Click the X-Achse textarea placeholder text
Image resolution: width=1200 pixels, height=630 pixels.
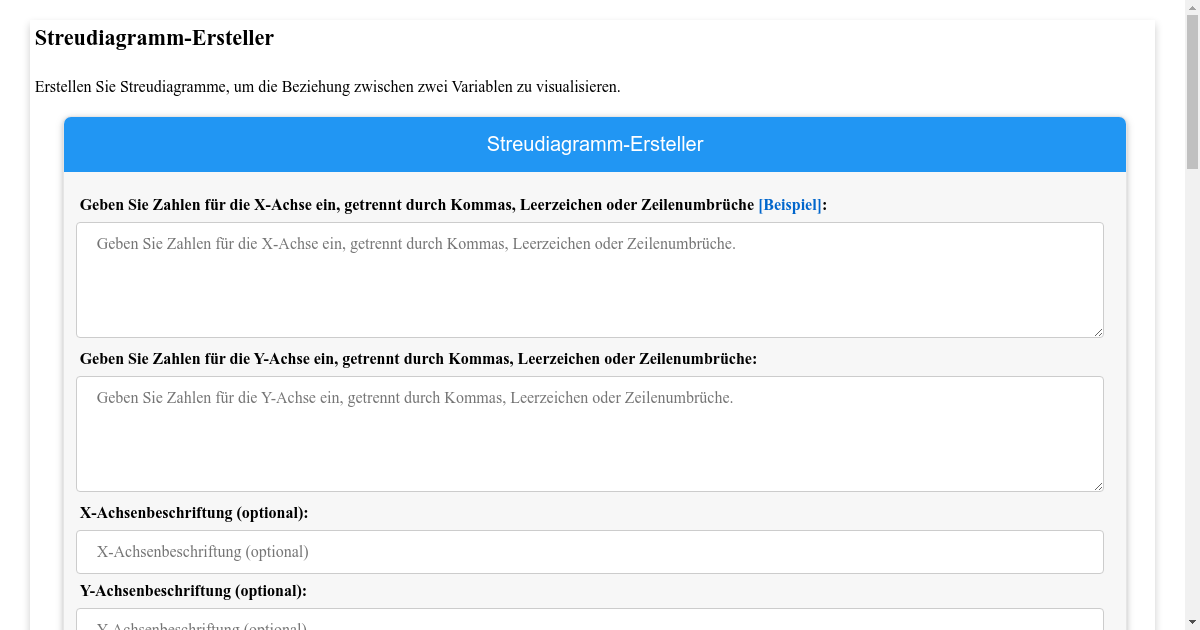[415, 243]
